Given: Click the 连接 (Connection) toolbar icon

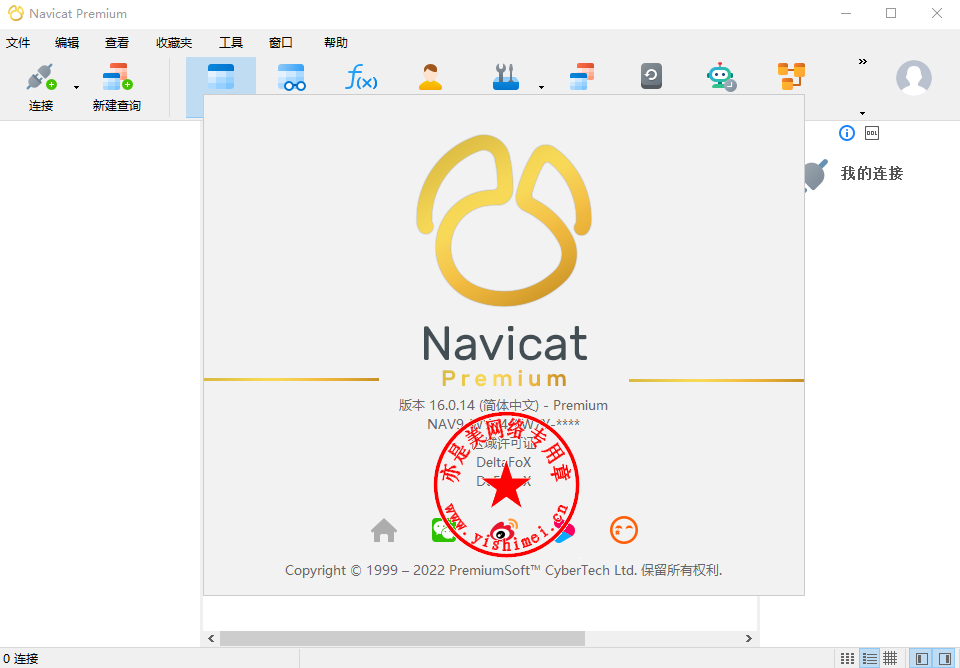Looking at the screenshot, I should click(x=41, y=77).
